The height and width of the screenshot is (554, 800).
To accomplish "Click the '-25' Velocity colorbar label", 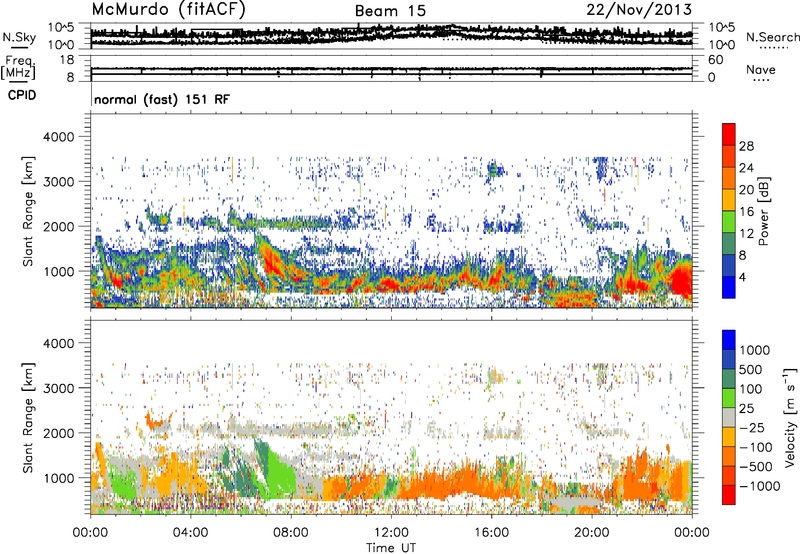I will click(x=752, y=428).
